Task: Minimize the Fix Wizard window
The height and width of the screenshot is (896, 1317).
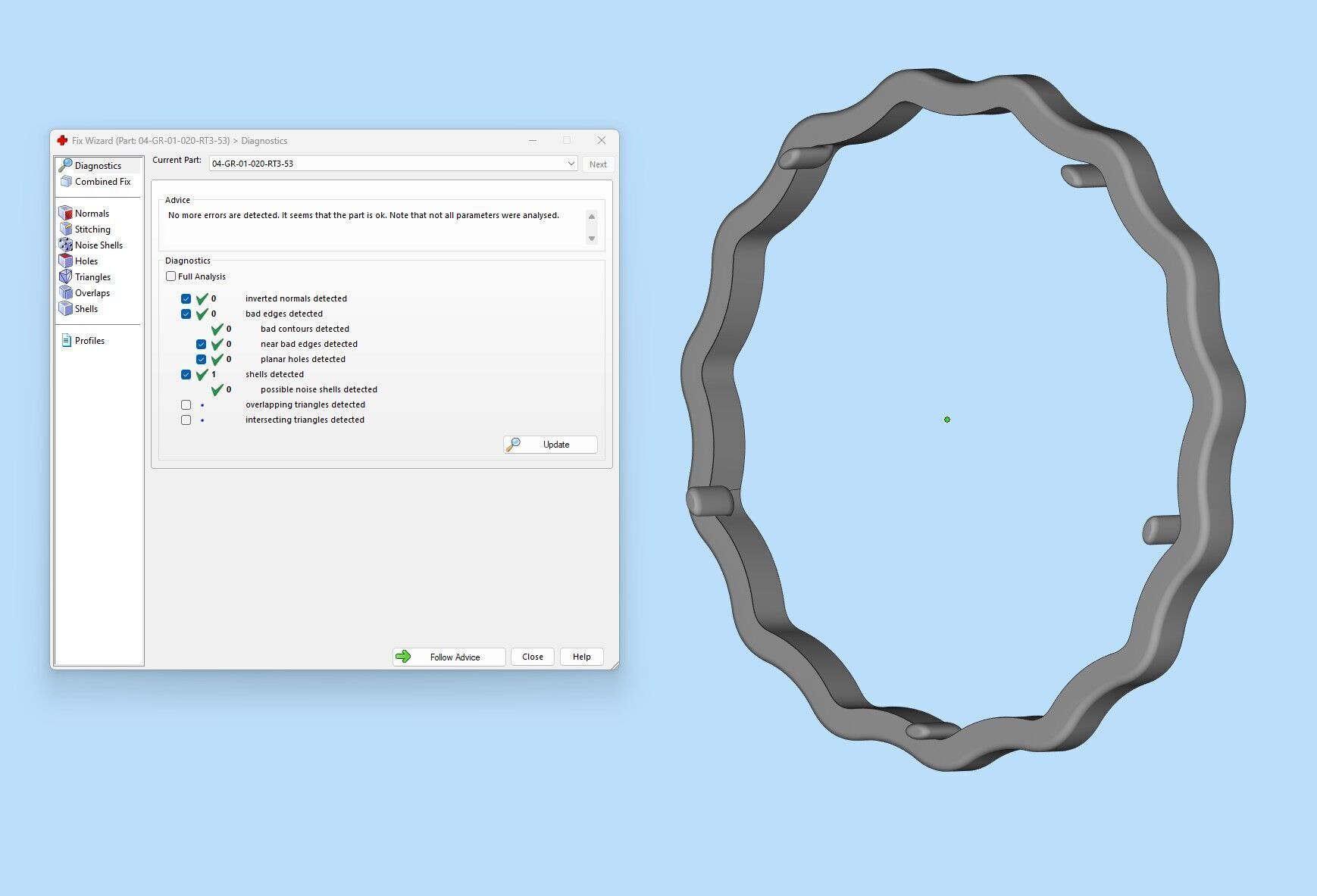Action: [533, 140]
